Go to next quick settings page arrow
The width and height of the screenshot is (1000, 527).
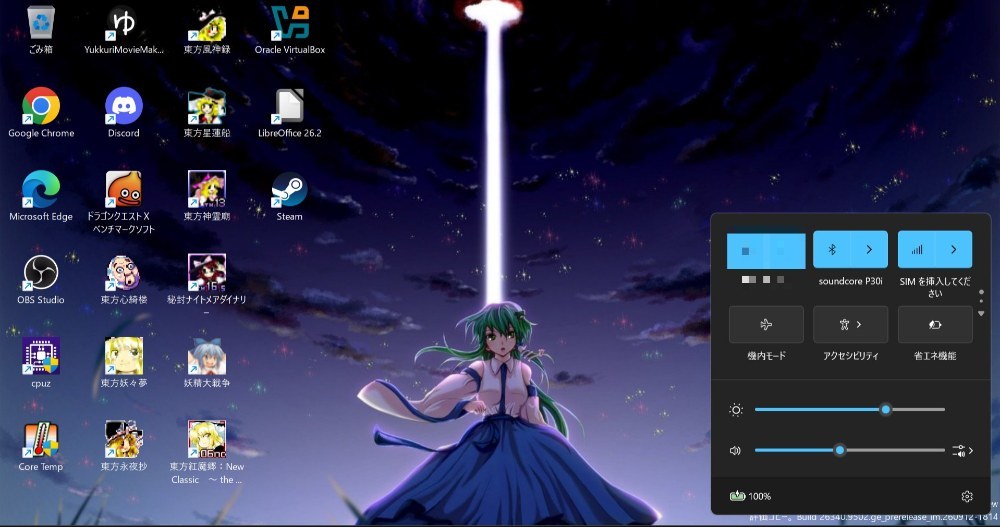981,313
